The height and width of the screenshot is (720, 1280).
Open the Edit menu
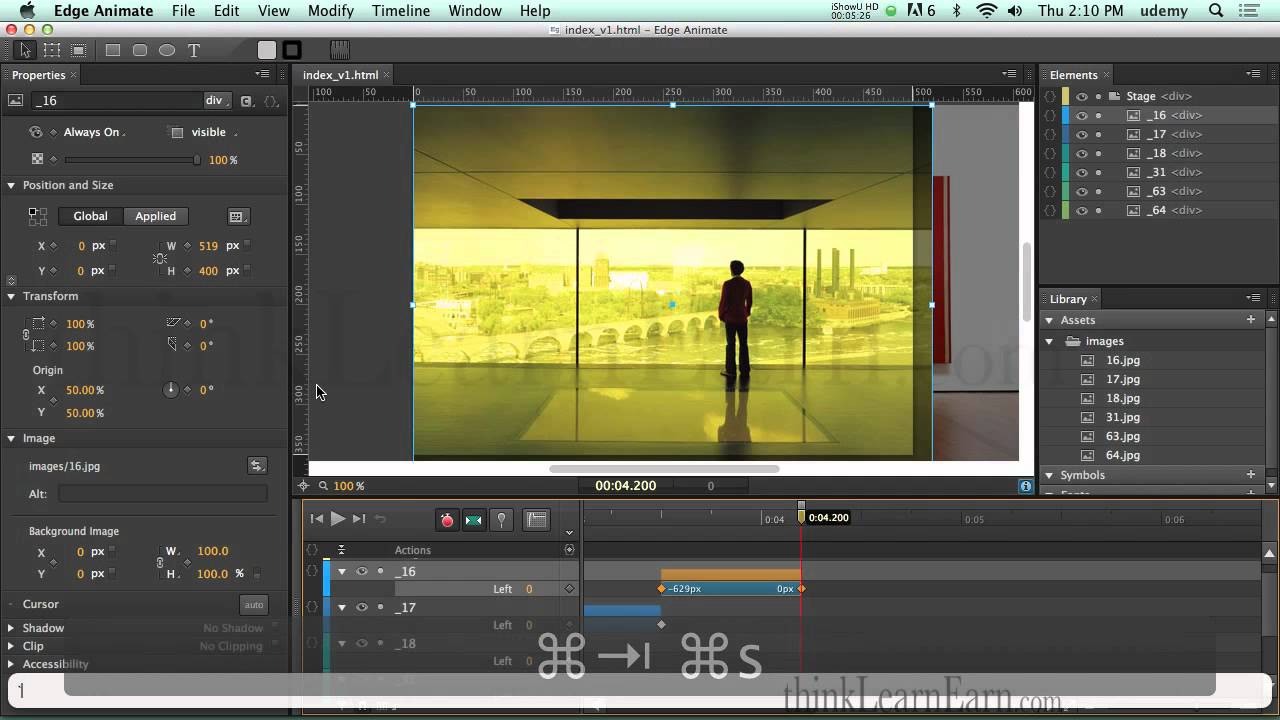point(227,11)
